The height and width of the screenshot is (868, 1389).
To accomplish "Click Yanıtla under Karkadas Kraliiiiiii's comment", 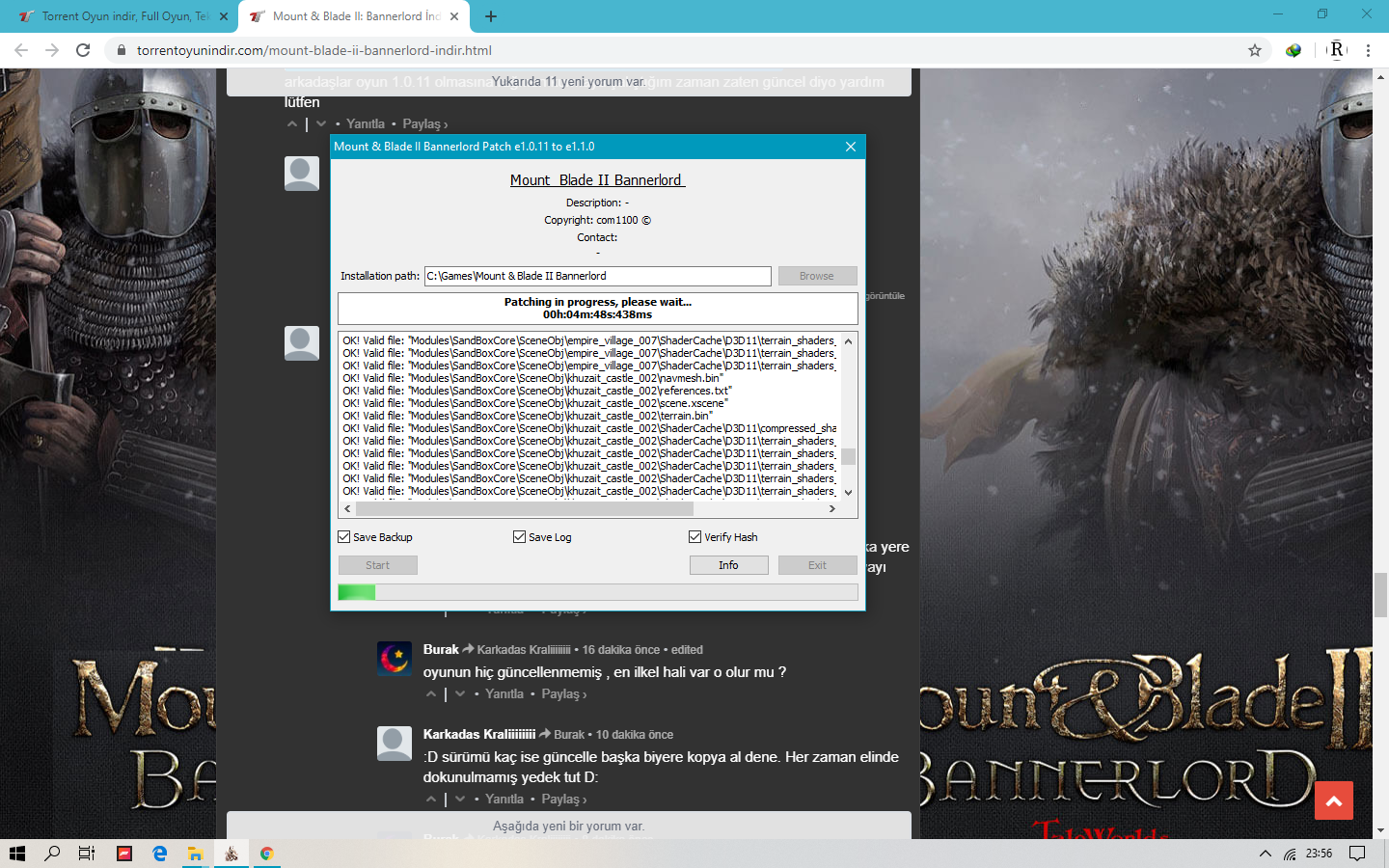I will click(x=504, y=799).
